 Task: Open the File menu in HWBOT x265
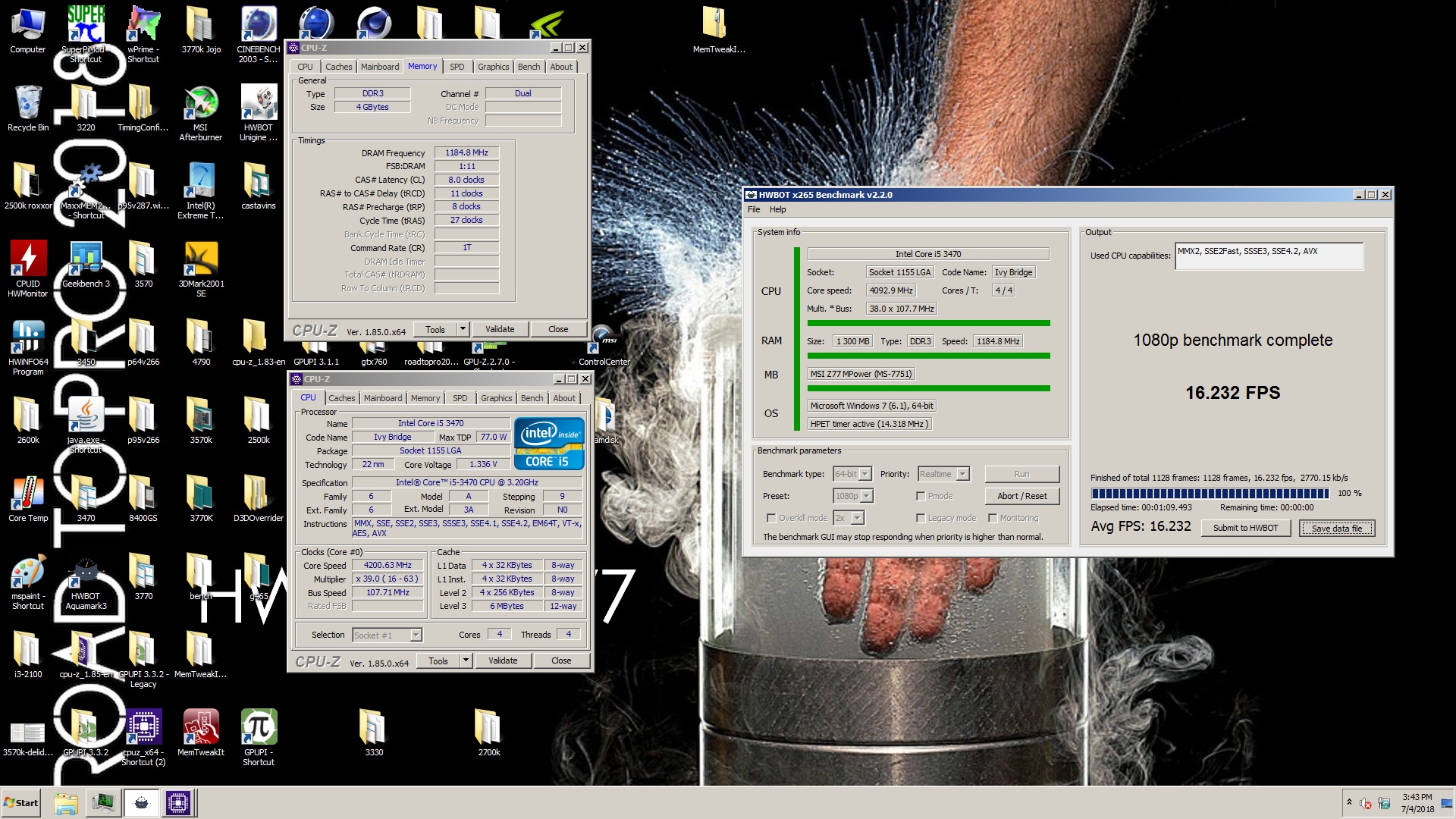[x=754, y=209]
